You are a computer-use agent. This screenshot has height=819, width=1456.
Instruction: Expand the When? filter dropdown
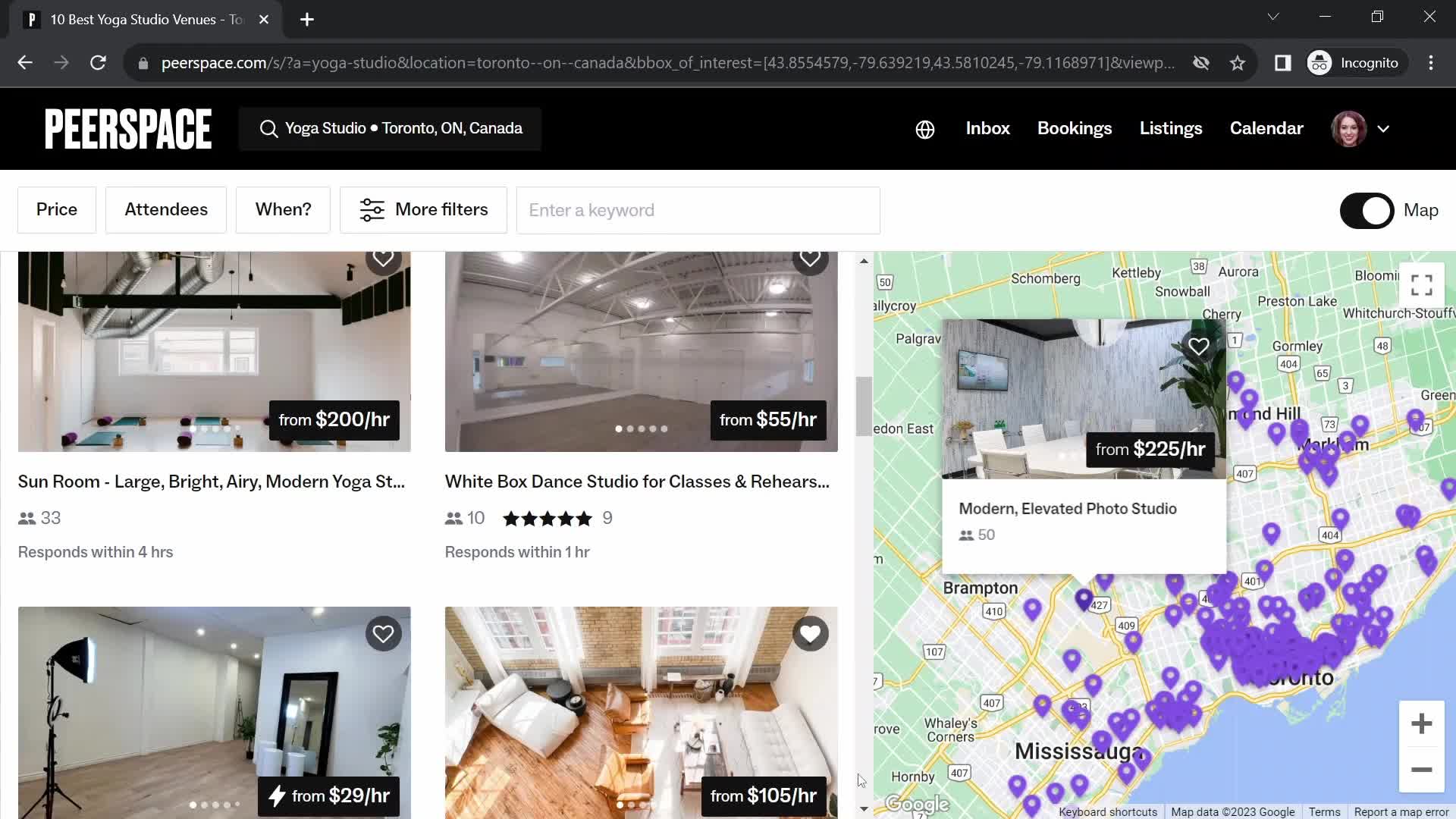tap(283, 209)
